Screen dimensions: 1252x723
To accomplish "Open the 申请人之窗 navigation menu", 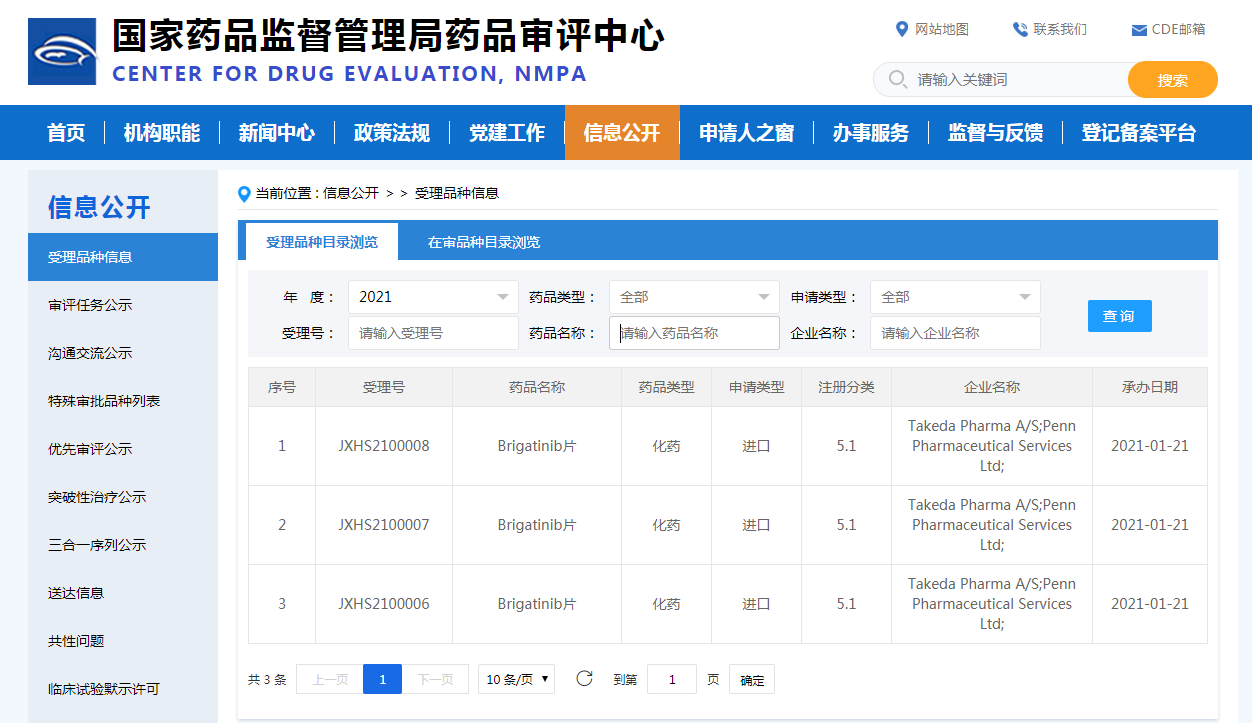I will tap(746, 133).
